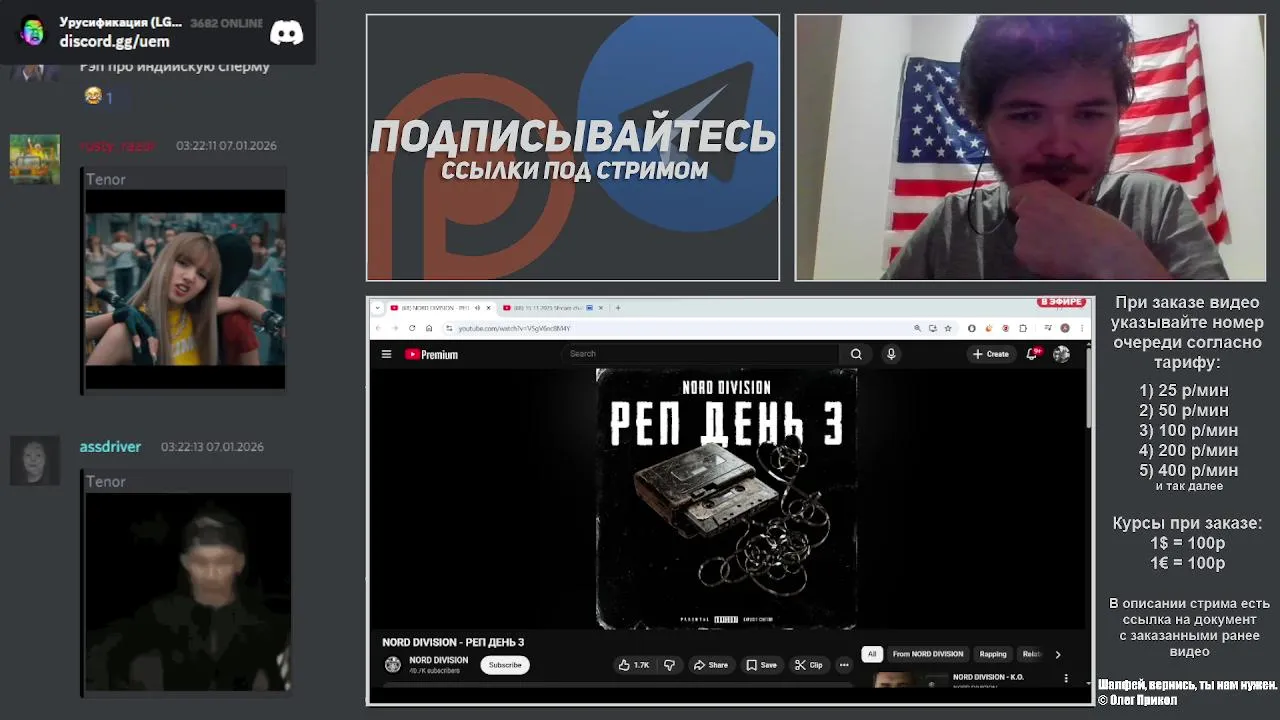The height and width of the screenshot is (720, 1280).
Task: Click the NORD DIVISION channel avatar
Action: coord(393,665)
